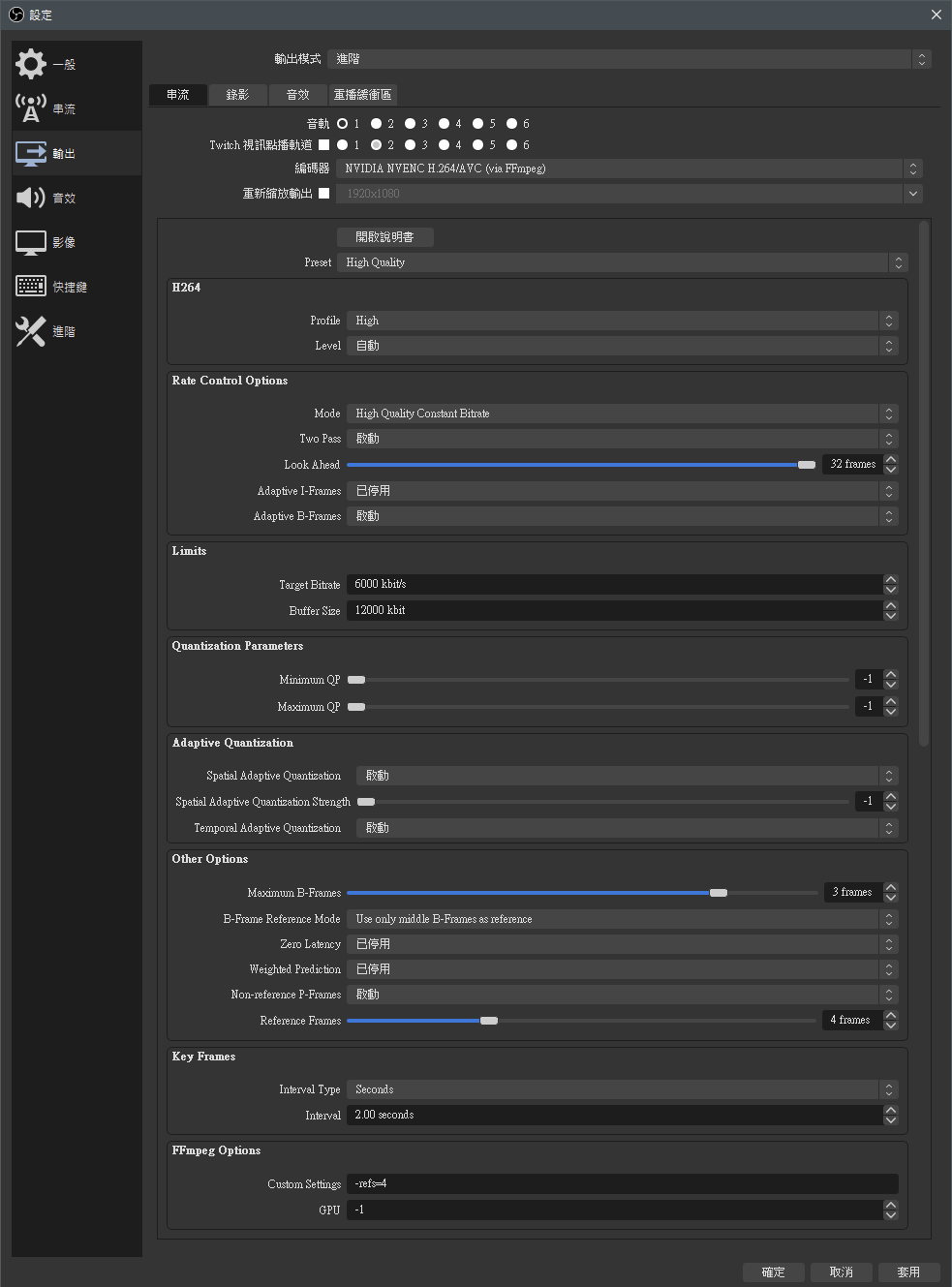Image resolution: width=952 pixels, height=1287 pixels.
Task: Select Output settings monitor-arrow icon
Action: tap(31, 153)
